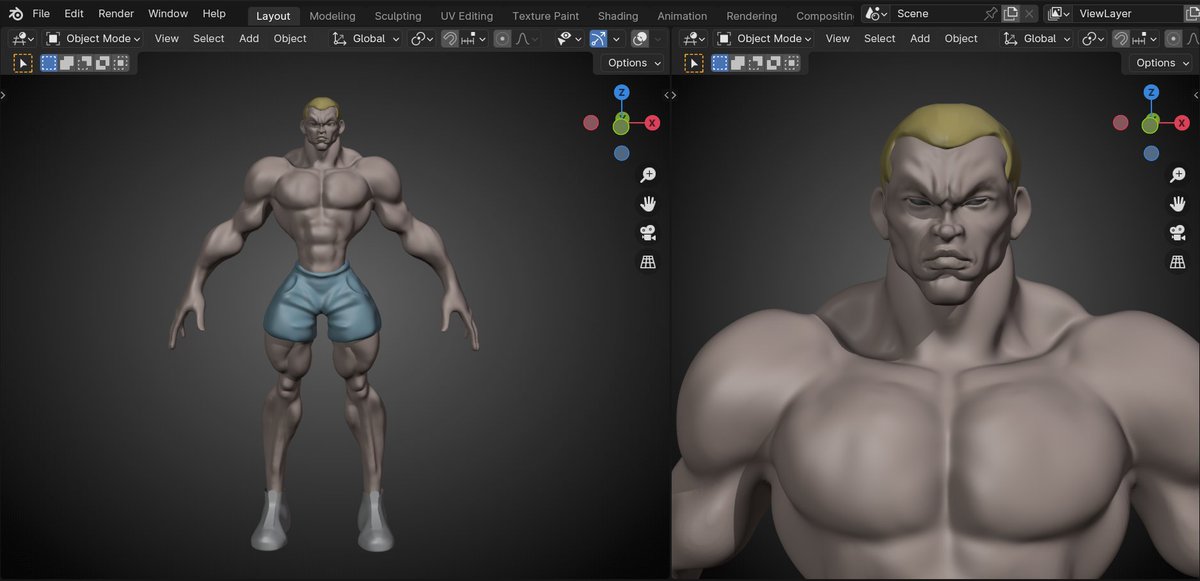This screenshot has height=581, width=1200.
Task: Open gizmo settings dropdown arrow, left viewport
Action: [616, 39]
